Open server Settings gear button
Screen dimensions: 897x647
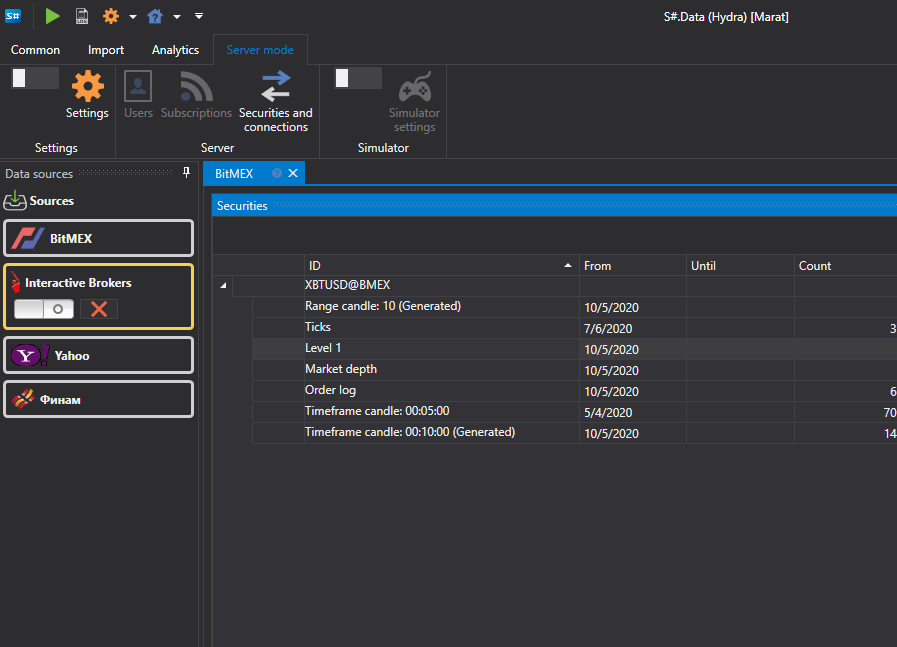(87, 94)
